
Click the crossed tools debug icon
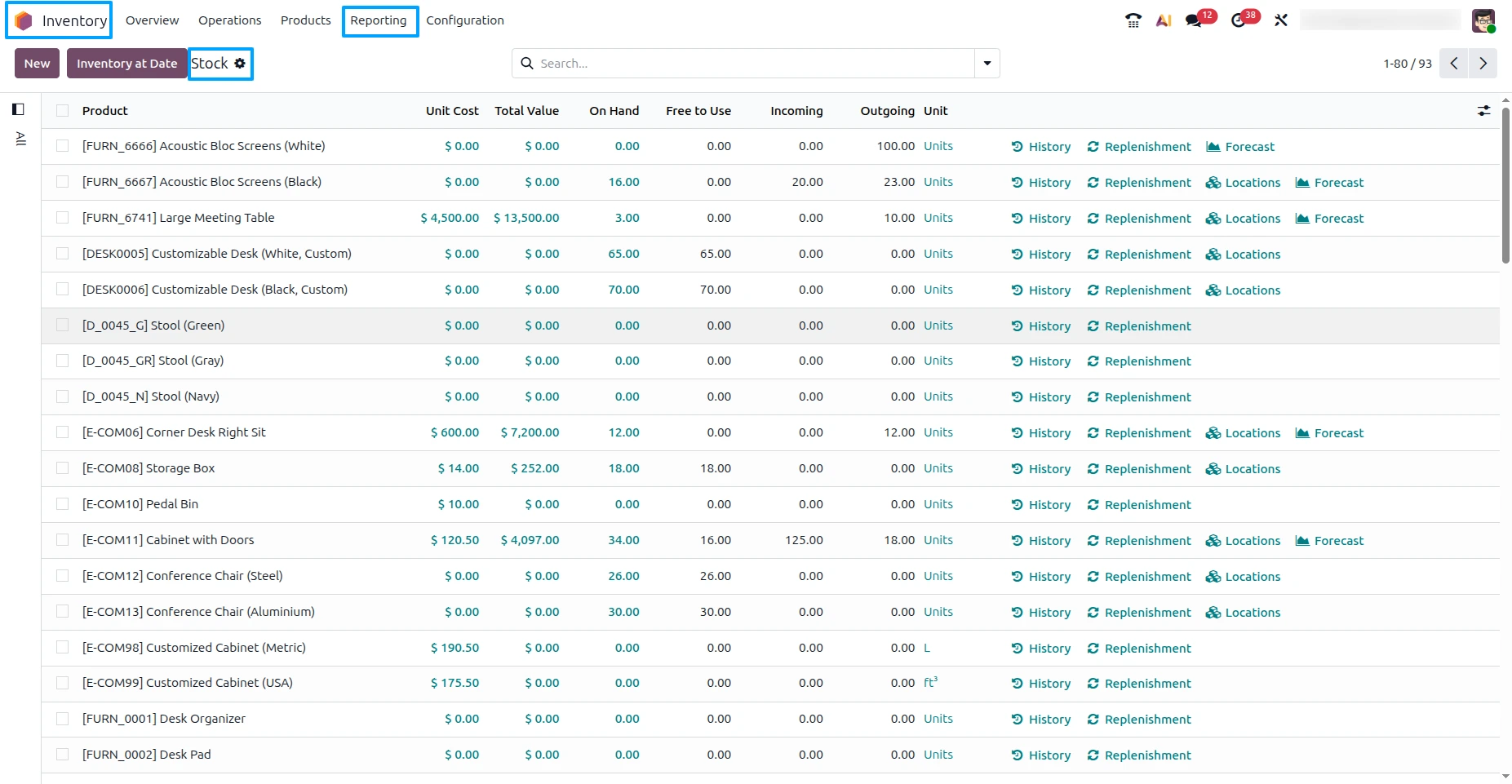[x=1281, y=20]
